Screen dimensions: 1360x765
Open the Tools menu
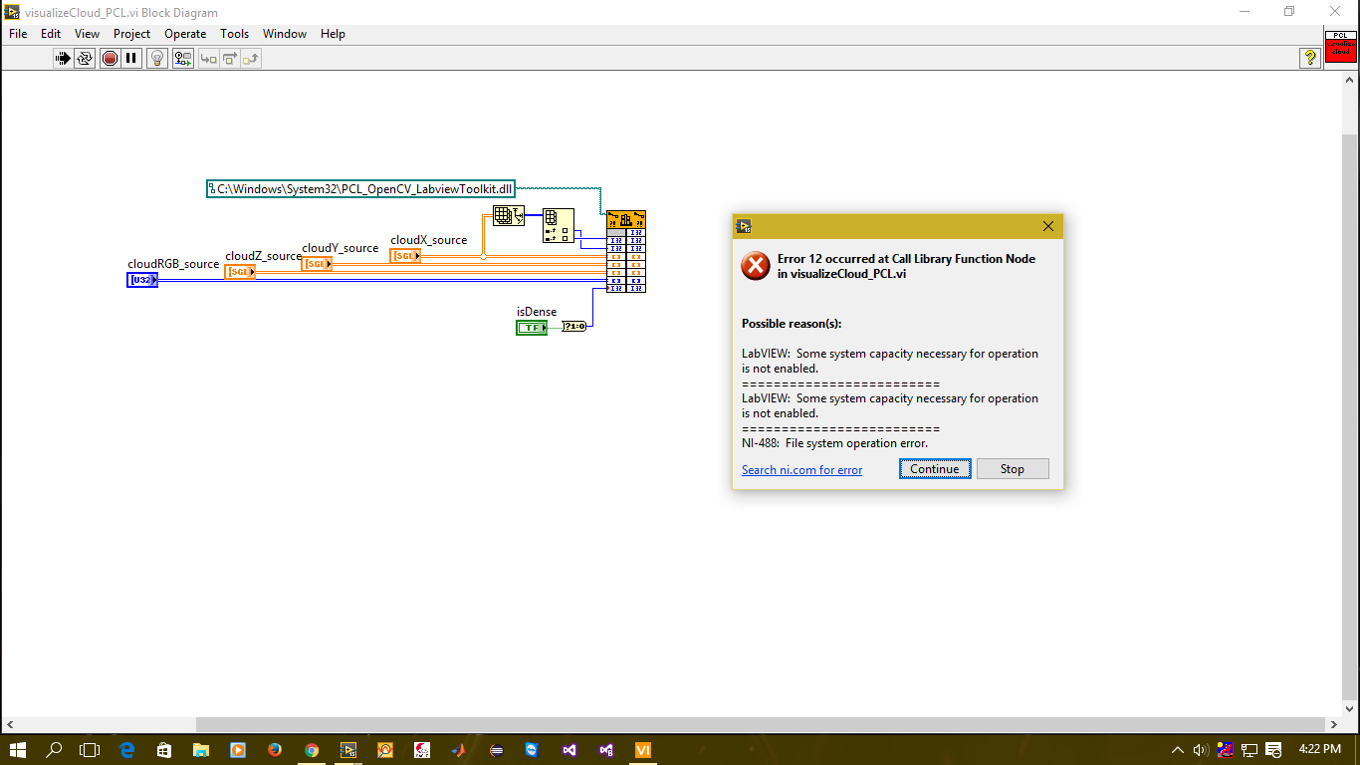click(x=235, y=33)
